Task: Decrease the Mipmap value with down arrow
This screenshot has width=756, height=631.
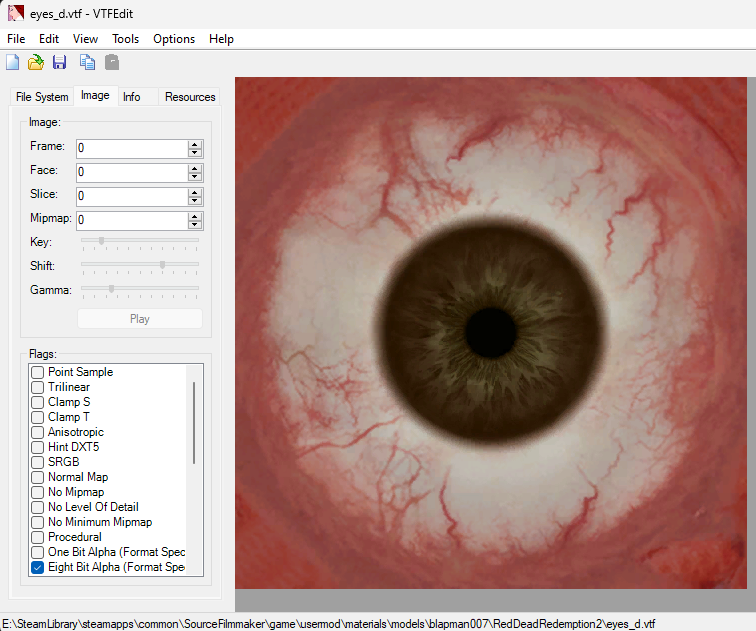Action: point(195,225)
